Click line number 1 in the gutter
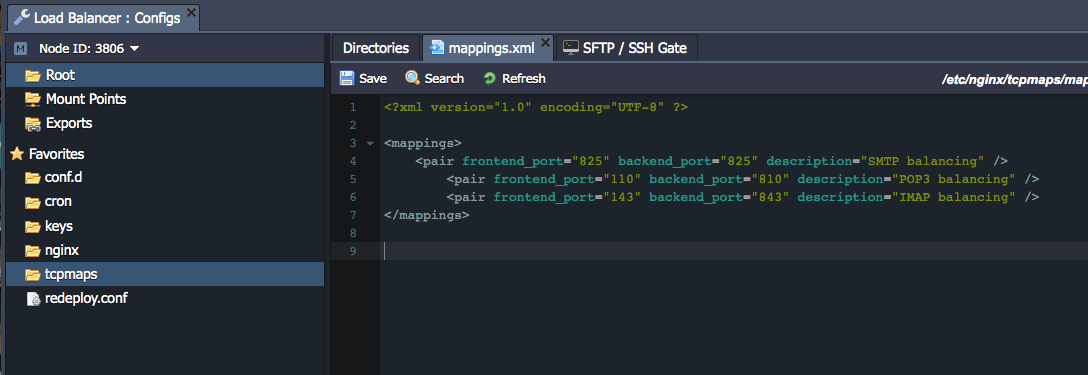This screenshot has width=1088, height=375. point(353,107)
